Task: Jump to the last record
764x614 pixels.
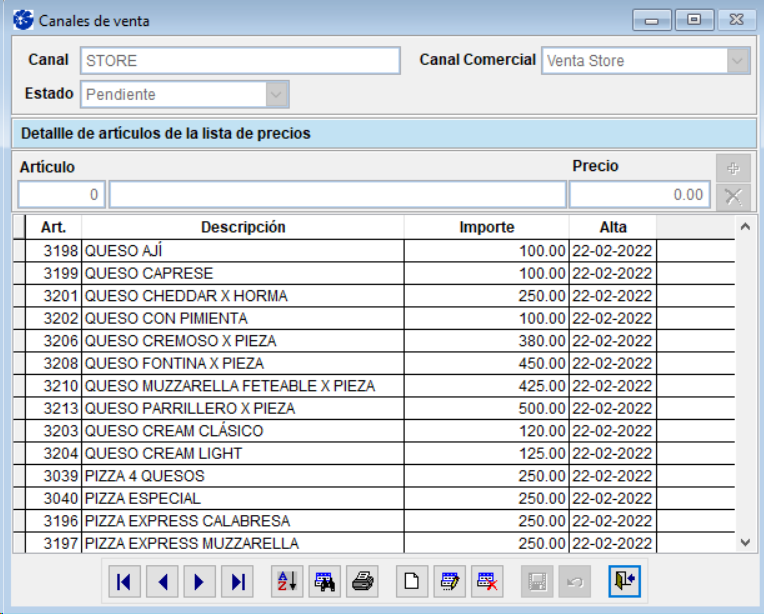Action: coord(238,582)
